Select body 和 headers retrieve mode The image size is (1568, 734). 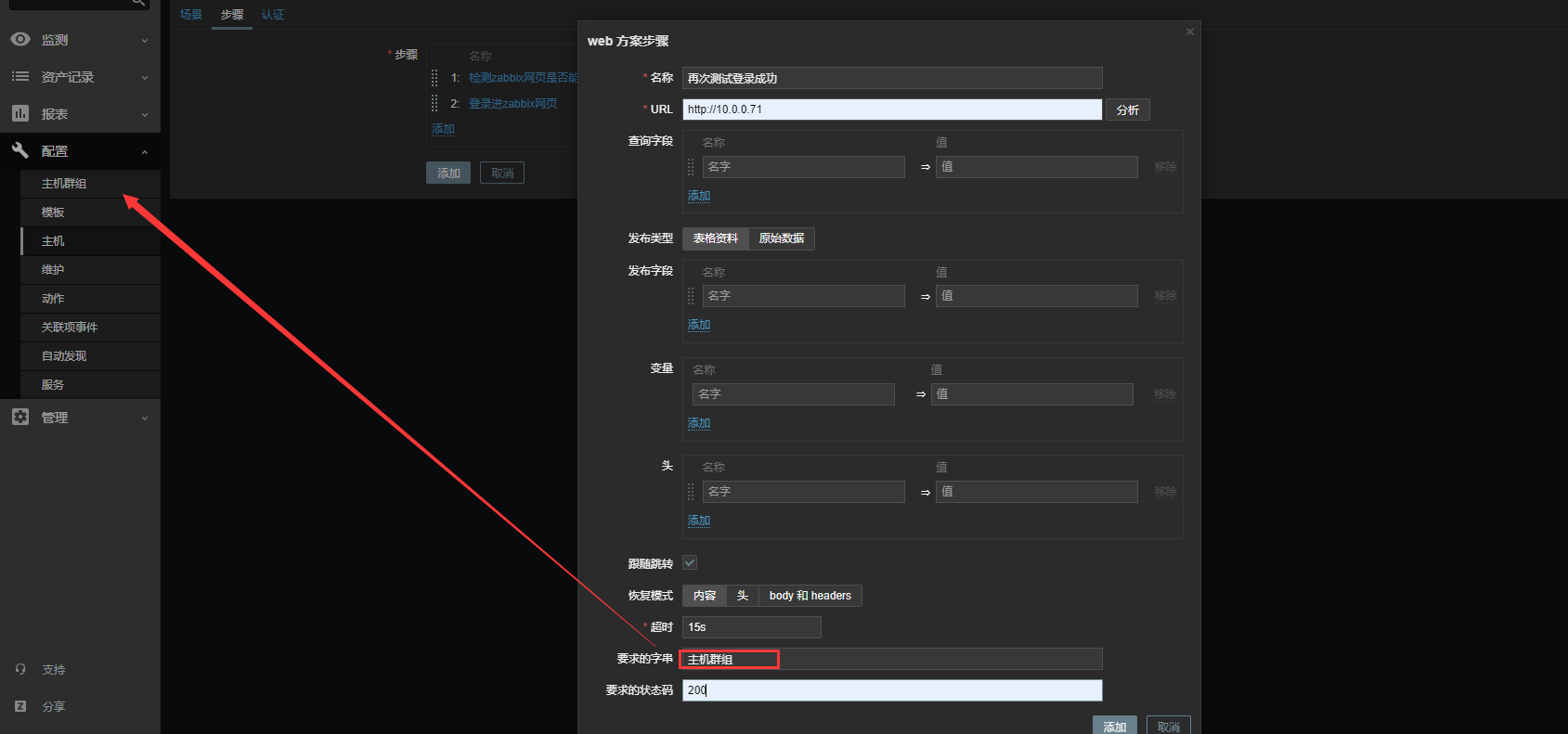coord(810,596)
